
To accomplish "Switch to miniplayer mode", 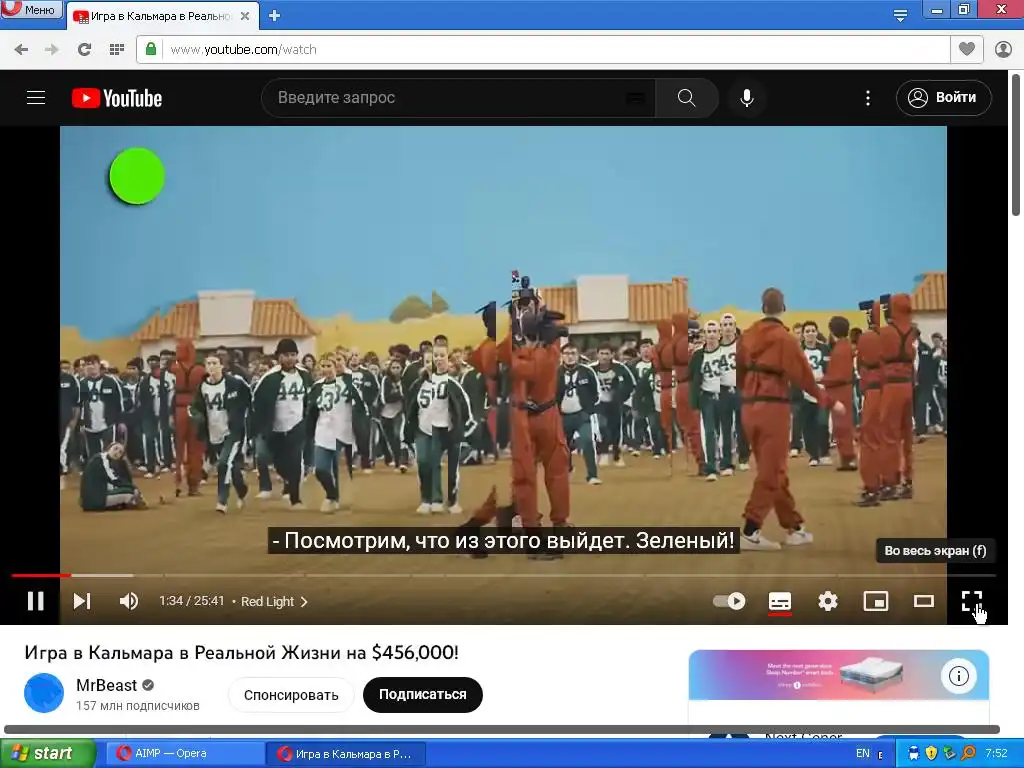I will (876, 601).
